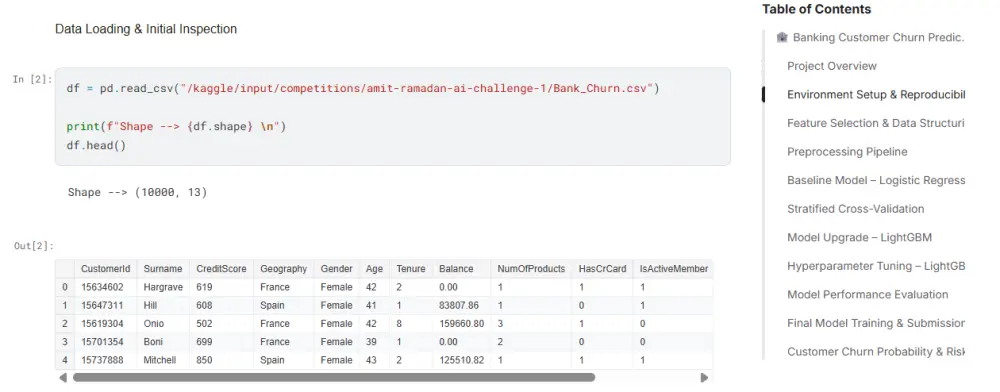
Task: Click the Tenure column header
Action: point(411,269)
